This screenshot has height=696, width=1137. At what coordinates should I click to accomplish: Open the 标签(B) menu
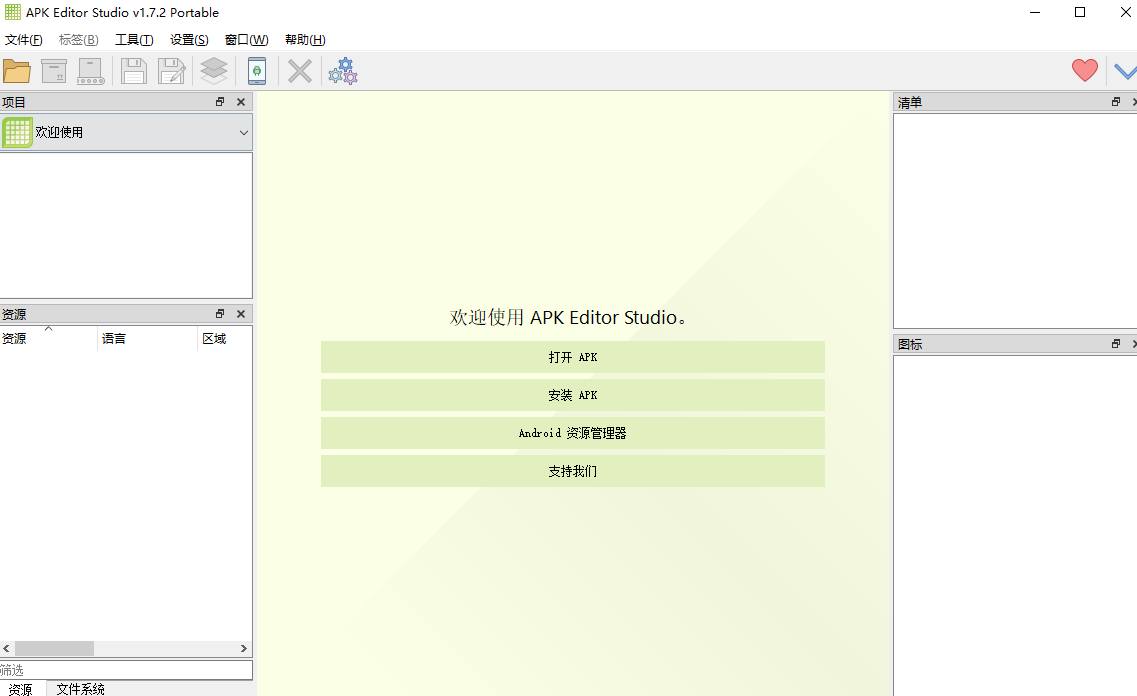point(78,40)
